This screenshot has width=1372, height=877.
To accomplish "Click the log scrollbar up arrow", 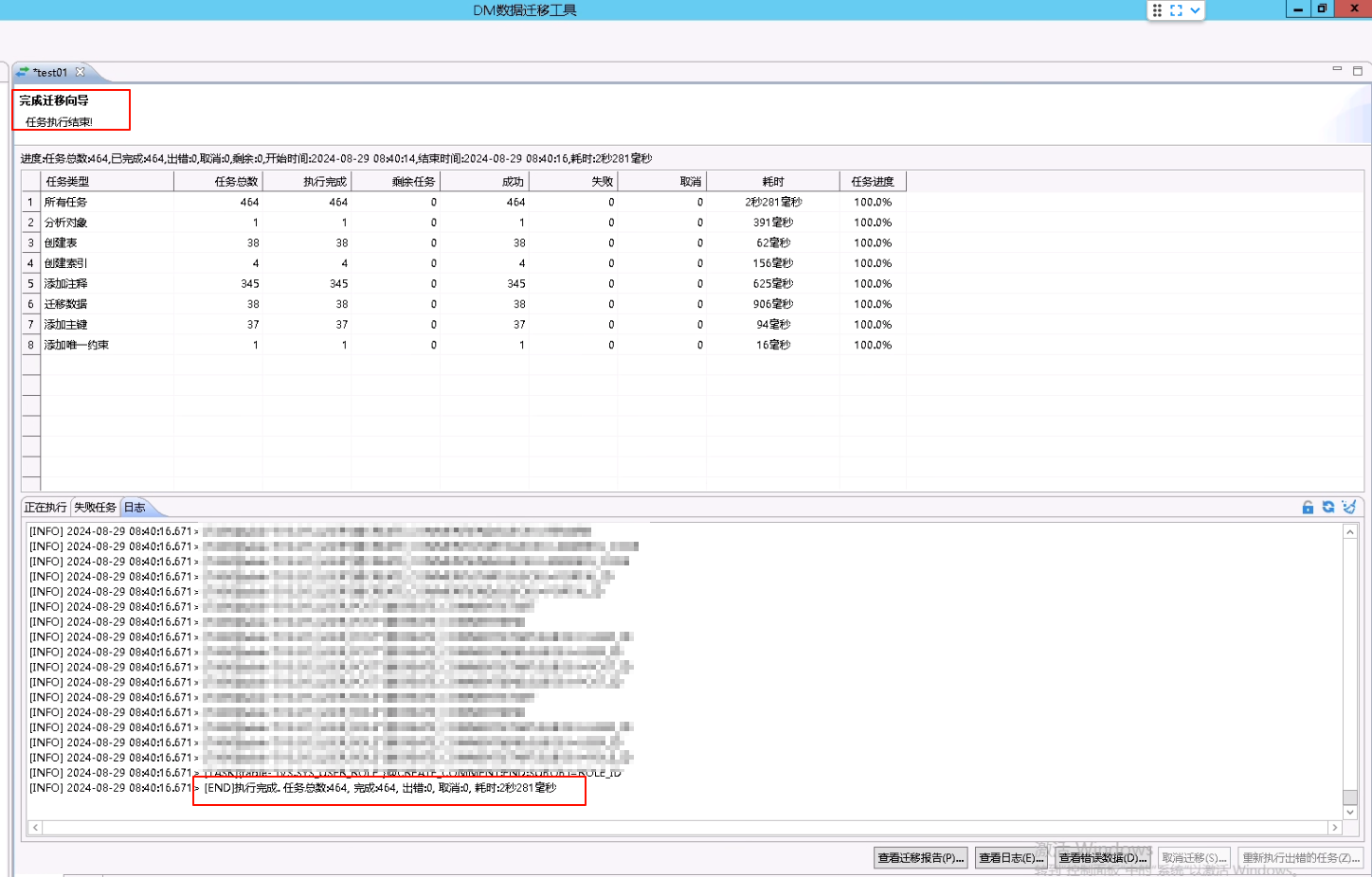I will [x=1350, y=532].
